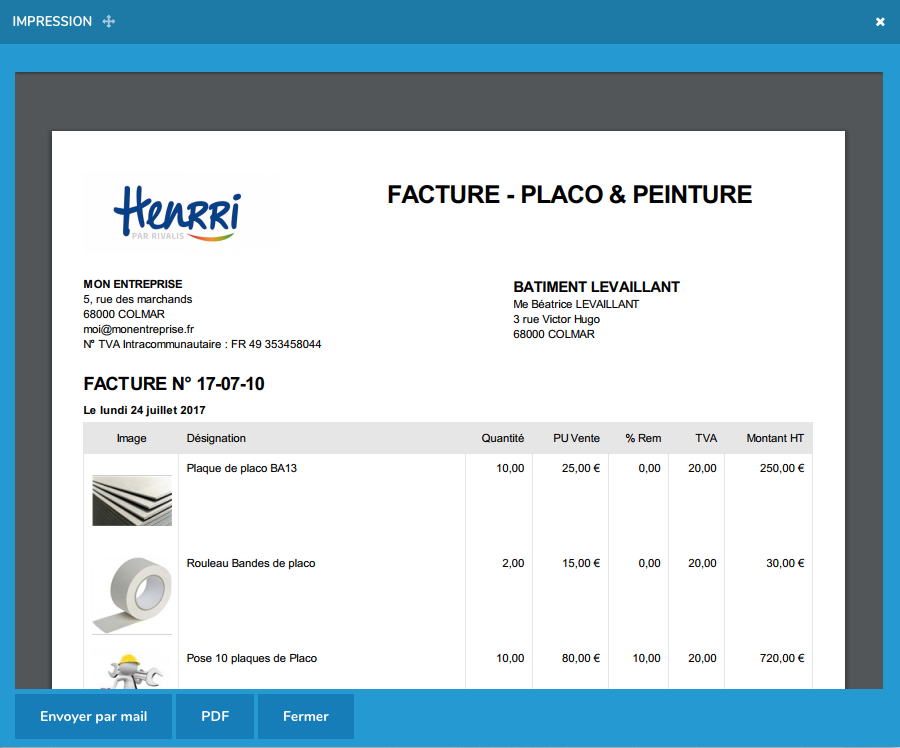Click the Désignation column header

click(216, 438)
